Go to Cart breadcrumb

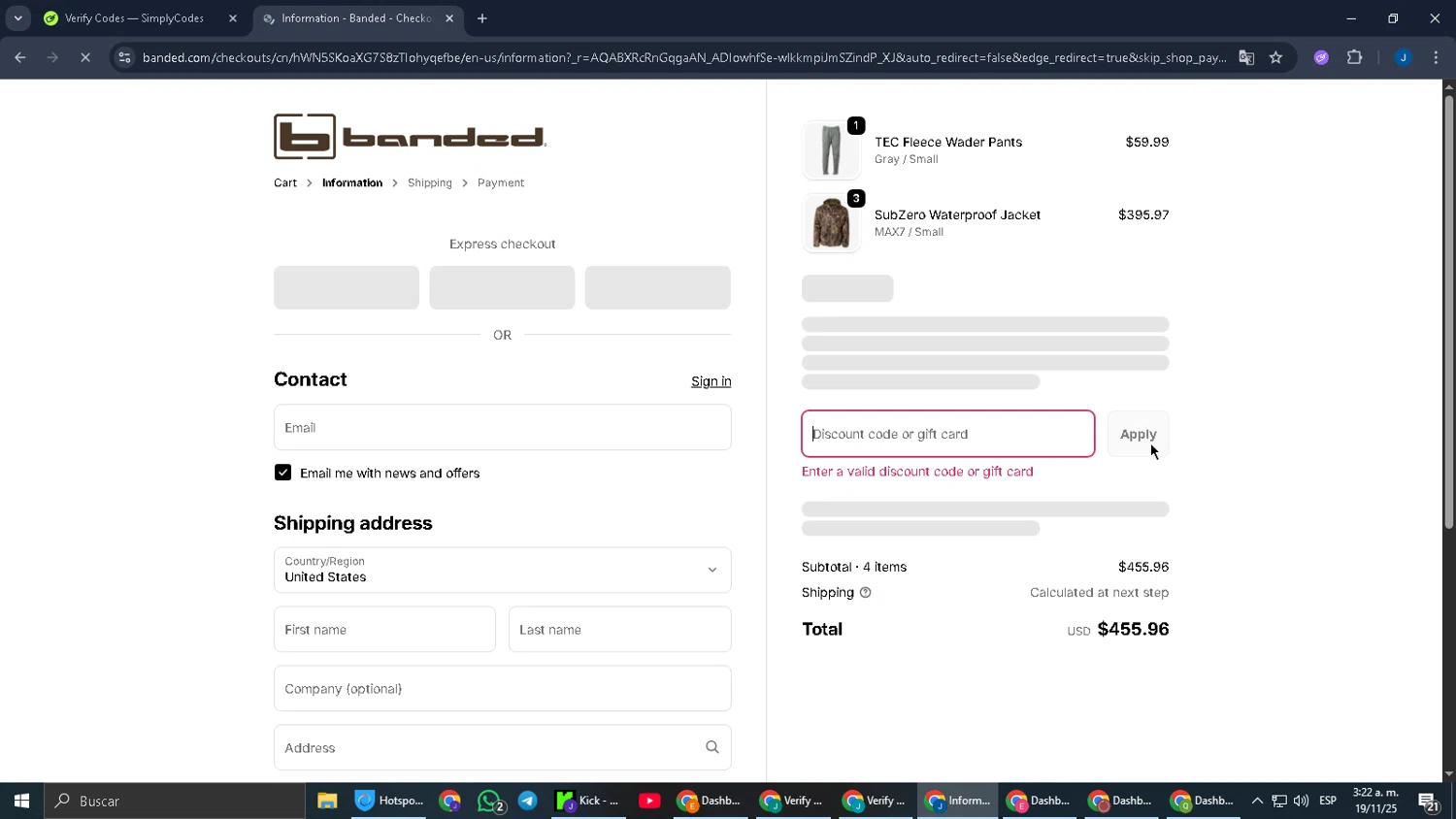[x=285, y=182]
